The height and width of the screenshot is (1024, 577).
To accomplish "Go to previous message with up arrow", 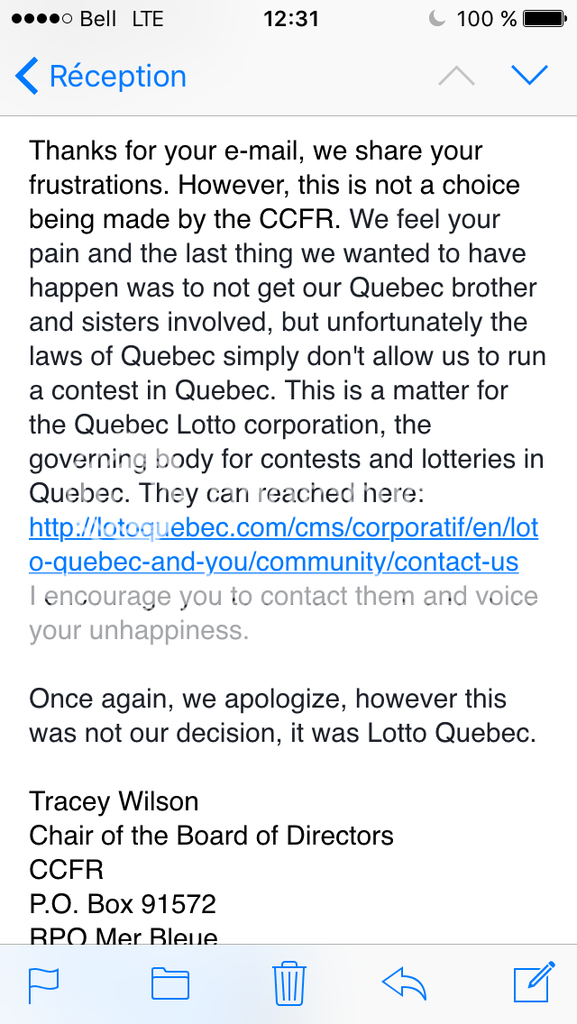I will click(456, 76).
